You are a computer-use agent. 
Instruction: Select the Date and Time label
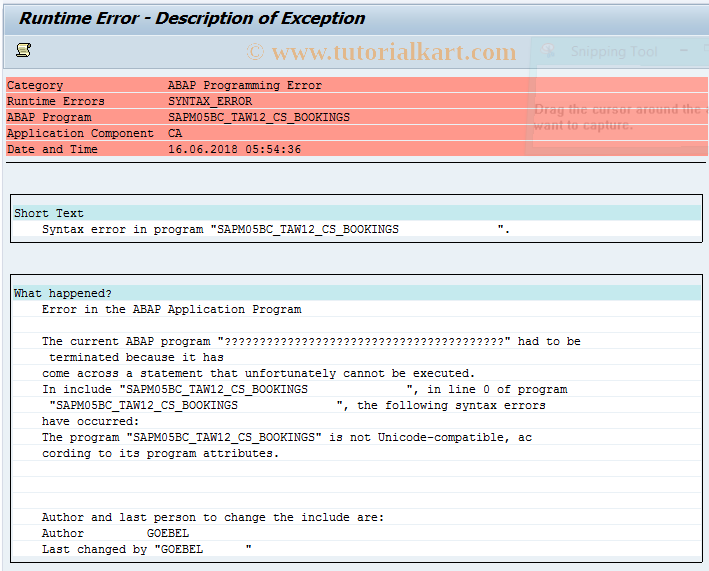click(x=52, y=149)
